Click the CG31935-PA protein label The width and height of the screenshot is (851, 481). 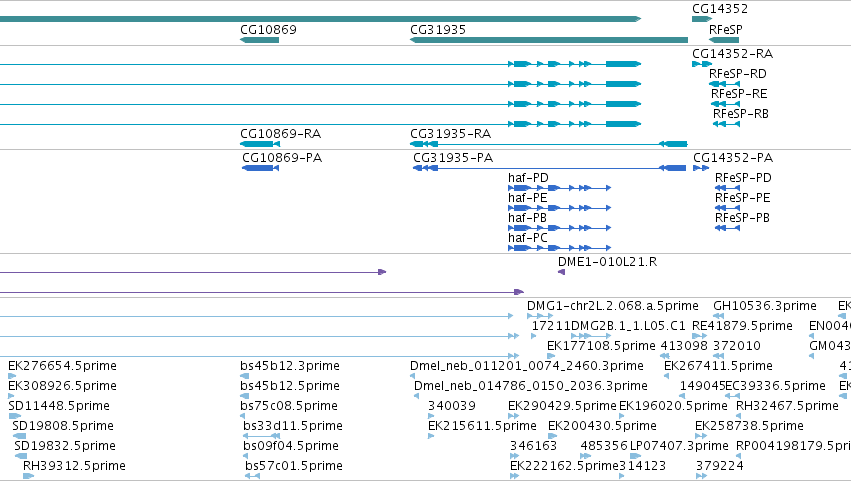click(x=453, y=157)
